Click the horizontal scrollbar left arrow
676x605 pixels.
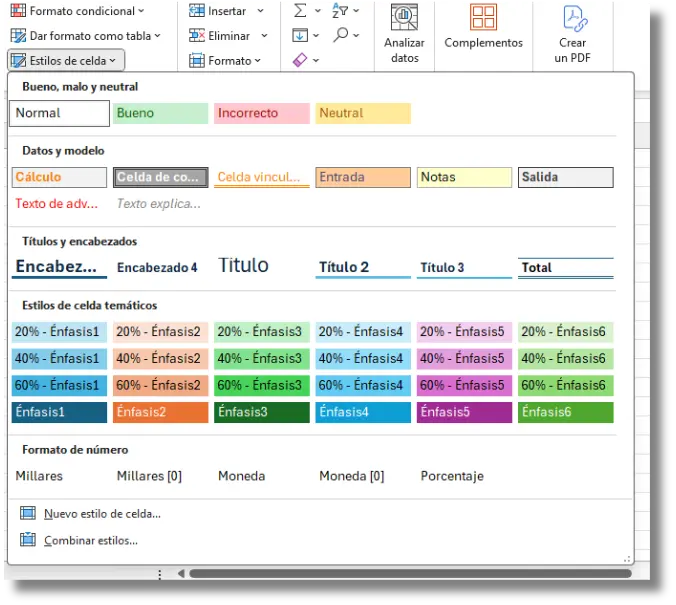point(182,574)
